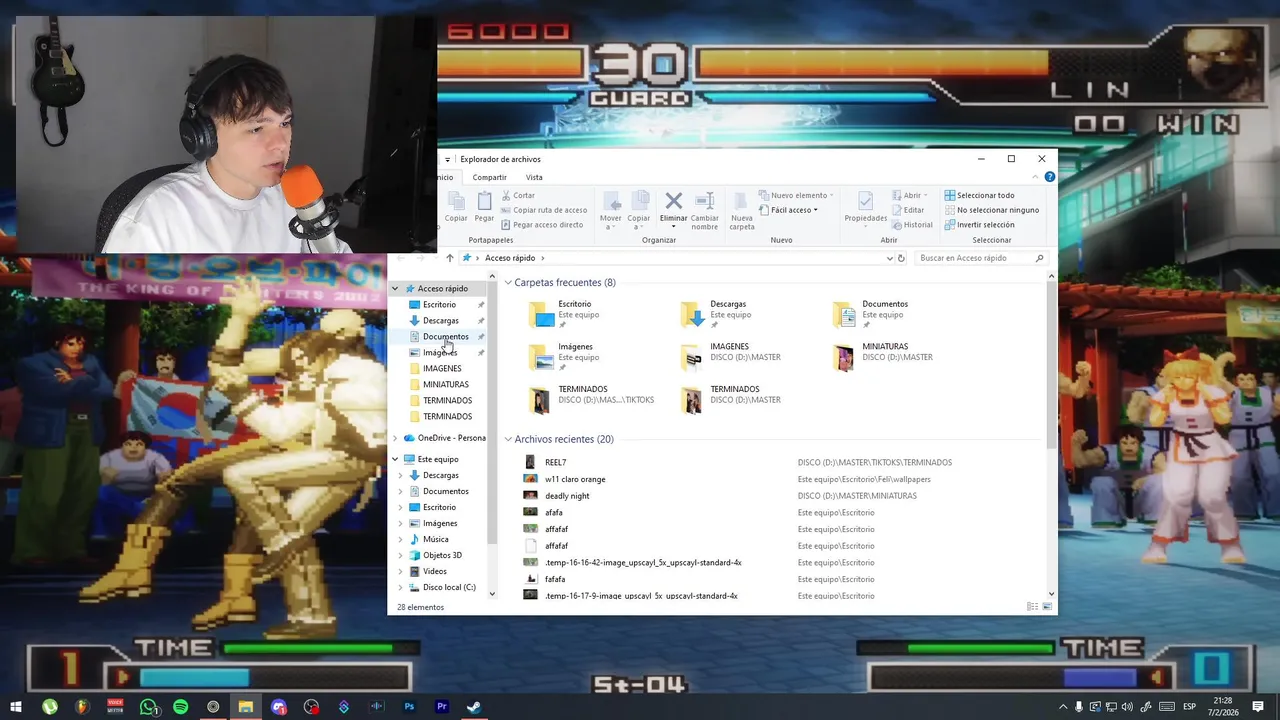The height and width of the screenshot is (720, 1280).
Task: Click the file list vertical scrollbar
Action: click(x=1050, y=365)
